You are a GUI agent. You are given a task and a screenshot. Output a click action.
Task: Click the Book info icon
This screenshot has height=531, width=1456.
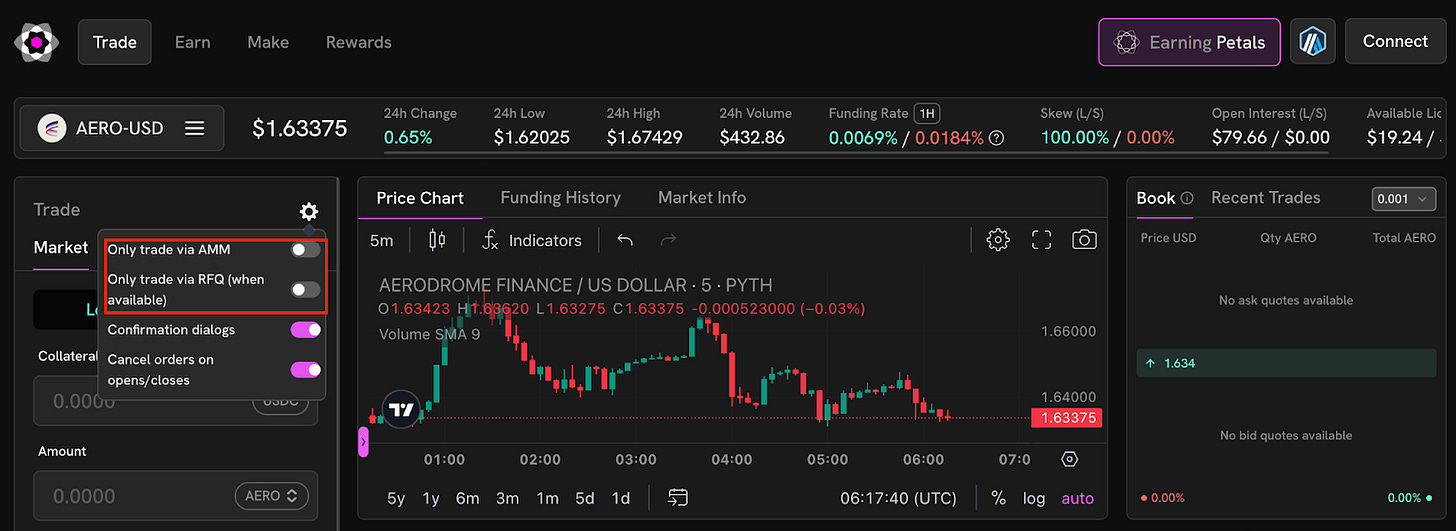(x=1187, y=198)
